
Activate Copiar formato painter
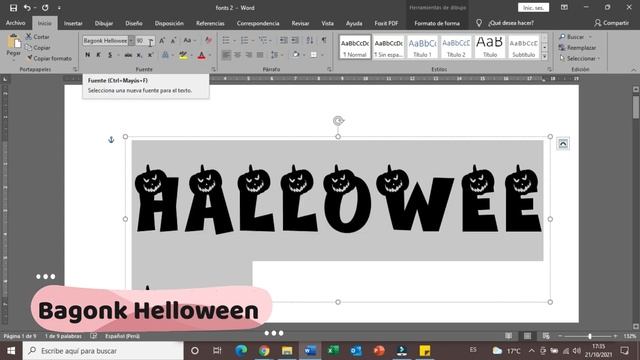[x=49, y=58]
